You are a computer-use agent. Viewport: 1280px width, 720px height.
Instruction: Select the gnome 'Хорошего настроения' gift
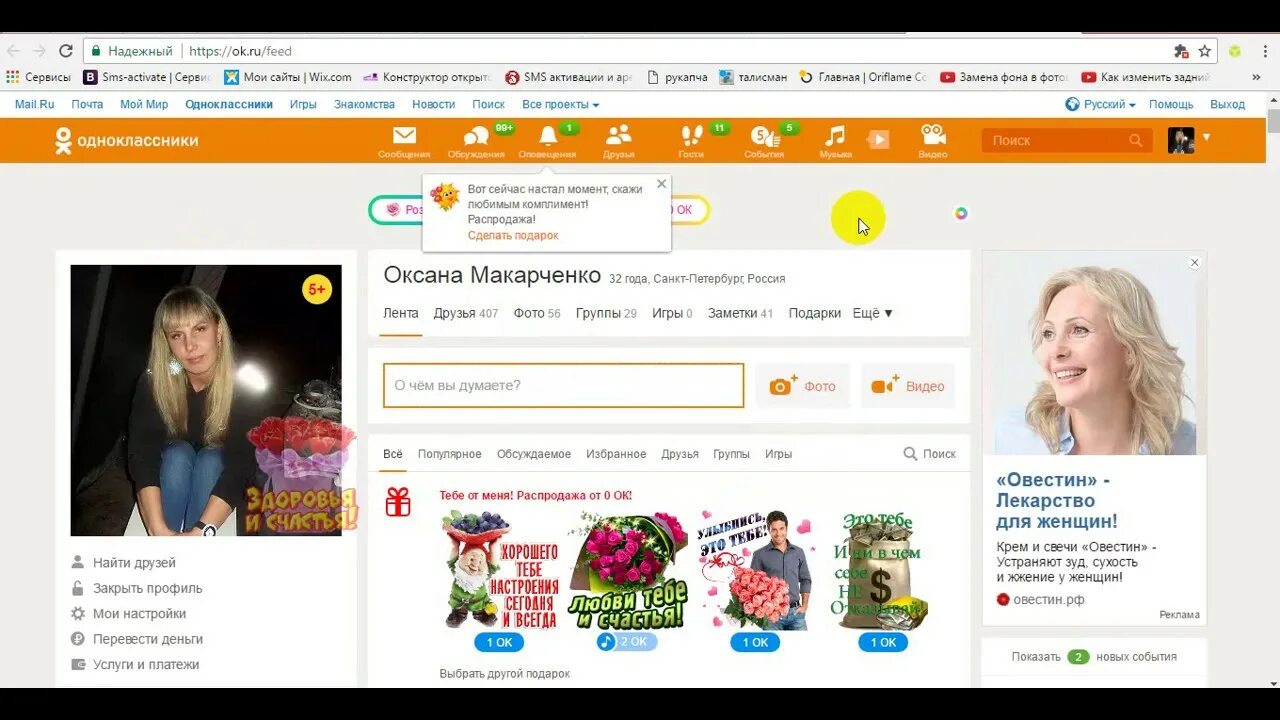point(500,571)
